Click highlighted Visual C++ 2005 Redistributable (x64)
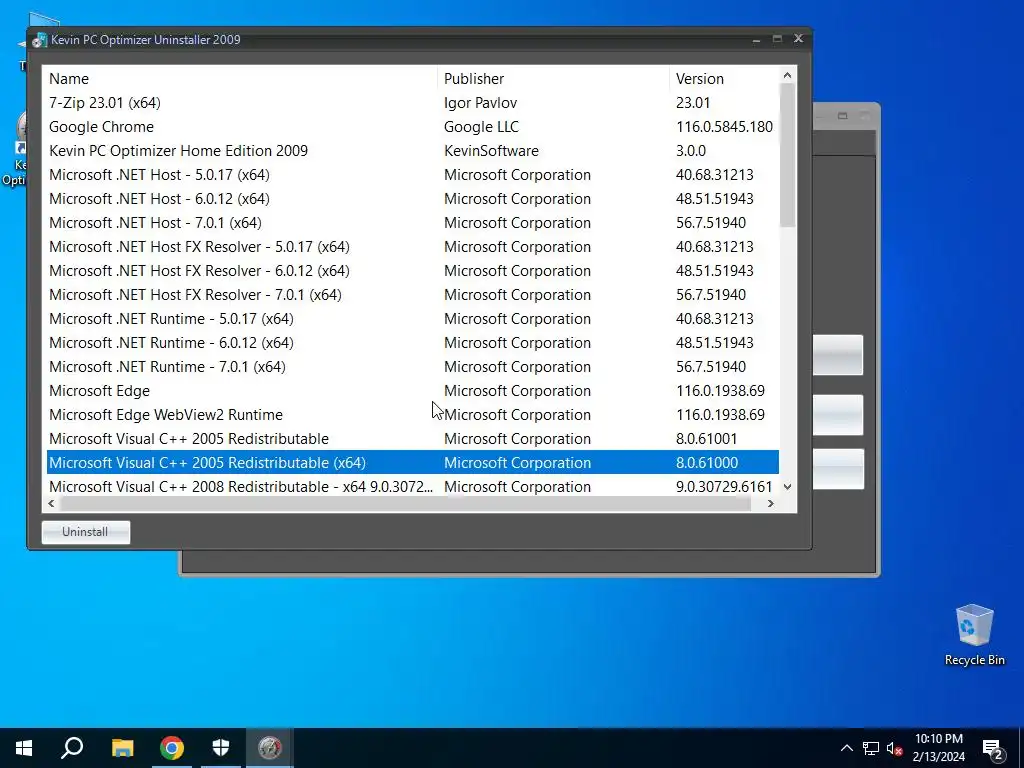 tap(413, 462)
